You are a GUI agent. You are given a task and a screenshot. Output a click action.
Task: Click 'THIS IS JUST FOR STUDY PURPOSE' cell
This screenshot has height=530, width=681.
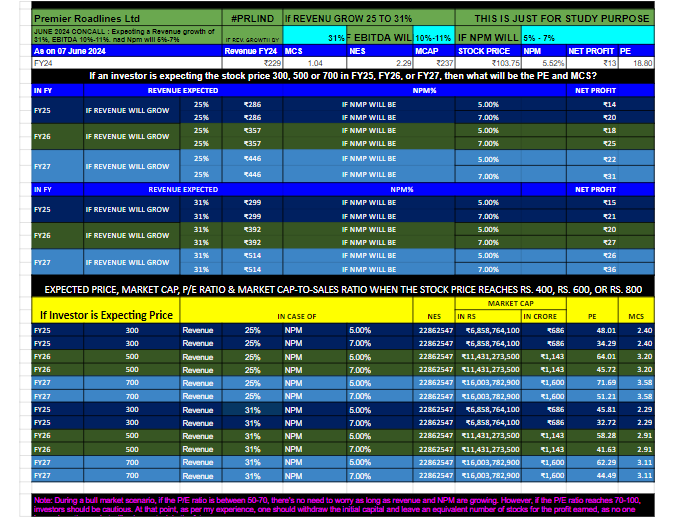click(x=555, y=18)
